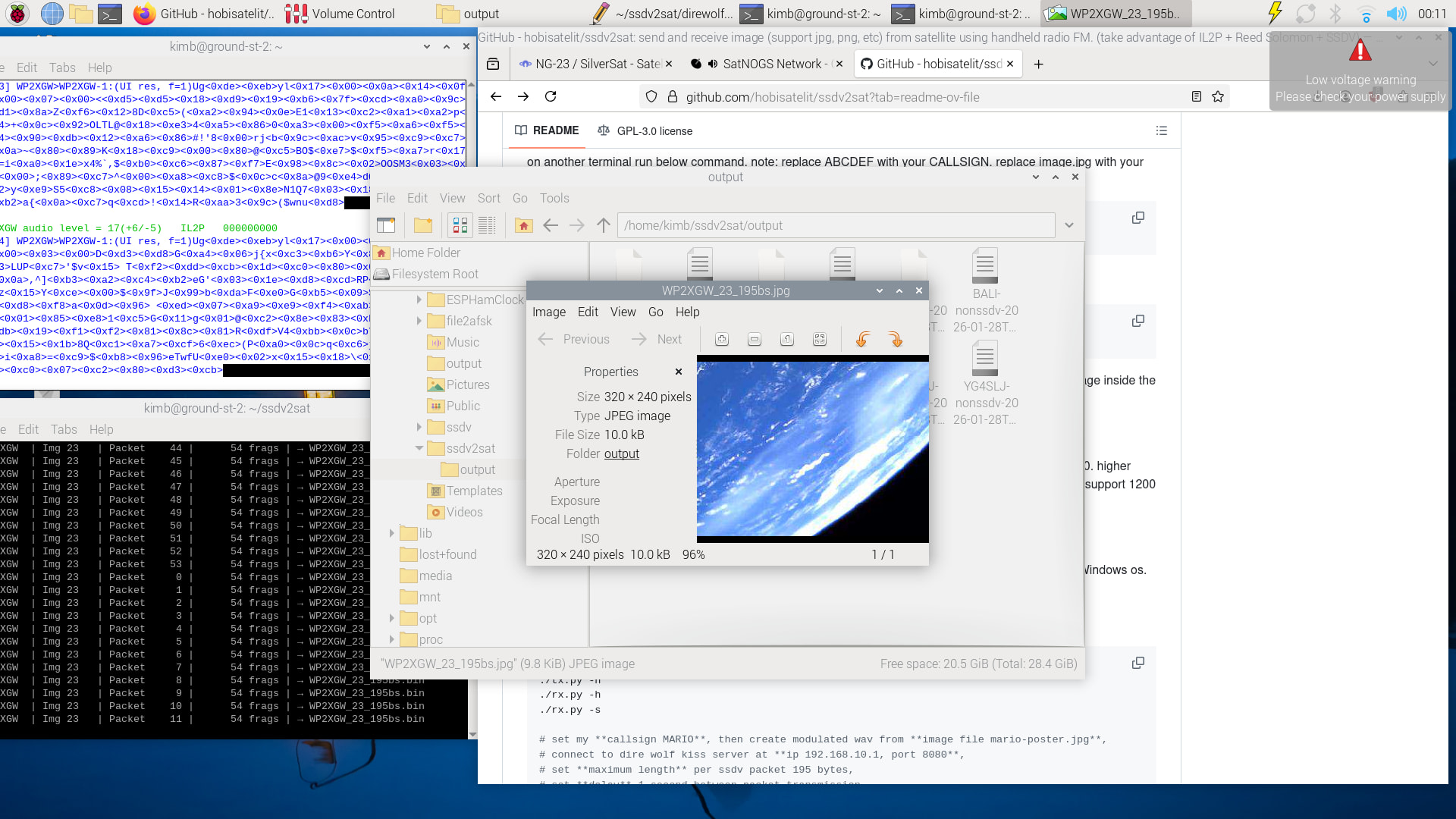1456x819 pixels.
Task: Collapse the ssdv2sat folder tree node
Action: tap(419, 448)
